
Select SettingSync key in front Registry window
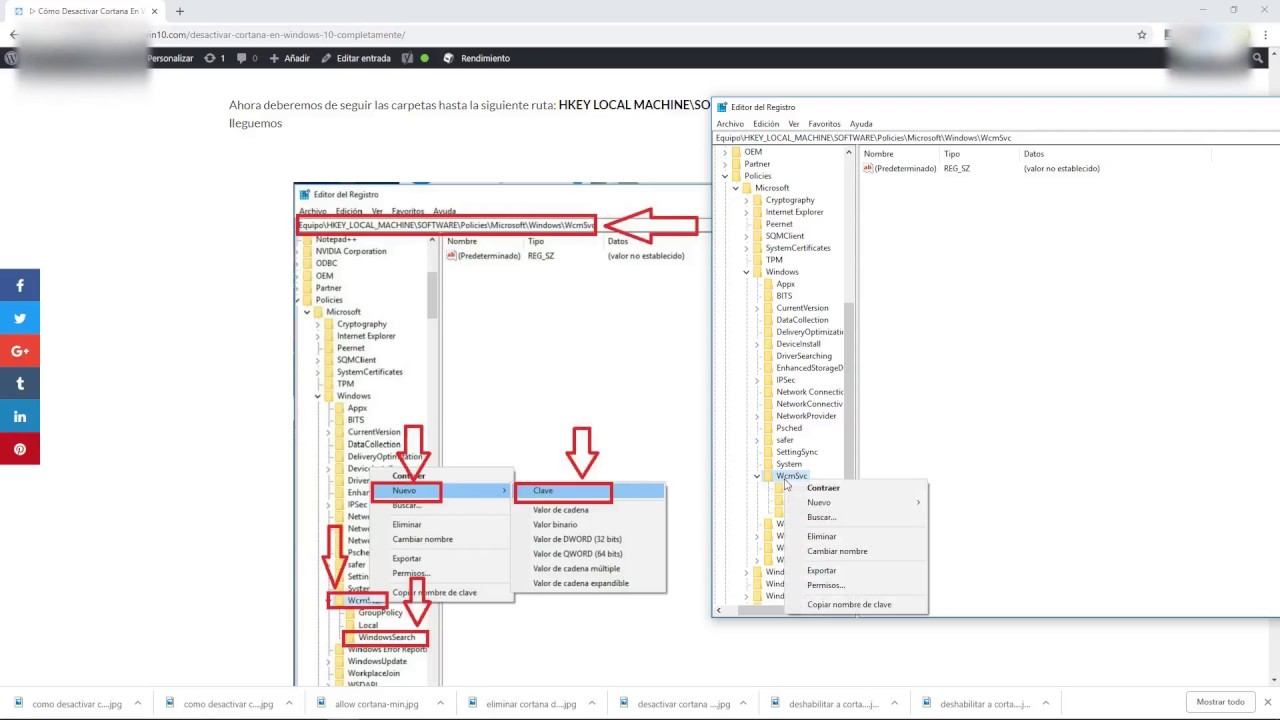click(797, 452)
